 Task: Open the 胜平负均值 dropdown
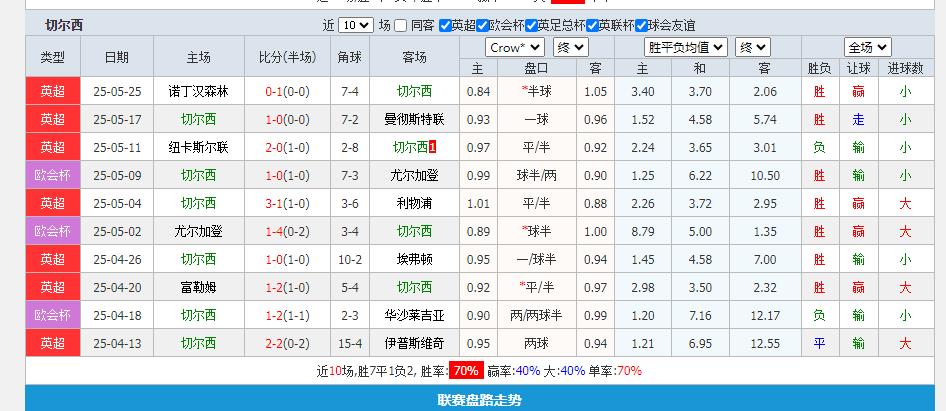[x=685, y=47]
